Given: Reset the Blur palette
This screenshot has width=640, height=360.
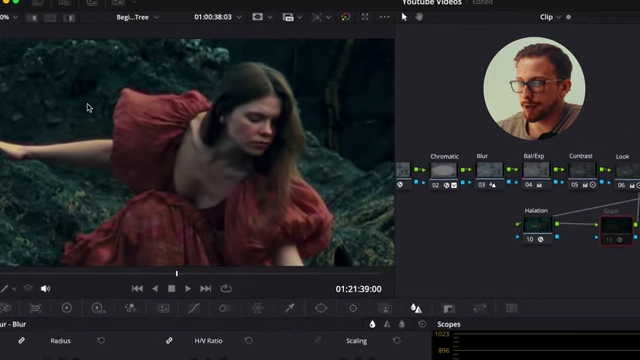Looking at the screenshot, I should coord(422,324).
